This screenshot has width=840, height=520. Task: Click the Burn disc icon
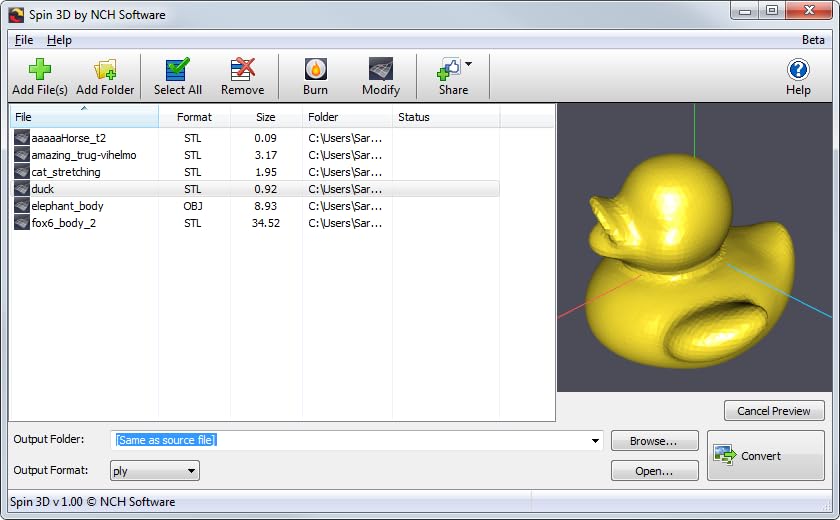point(315,69)
